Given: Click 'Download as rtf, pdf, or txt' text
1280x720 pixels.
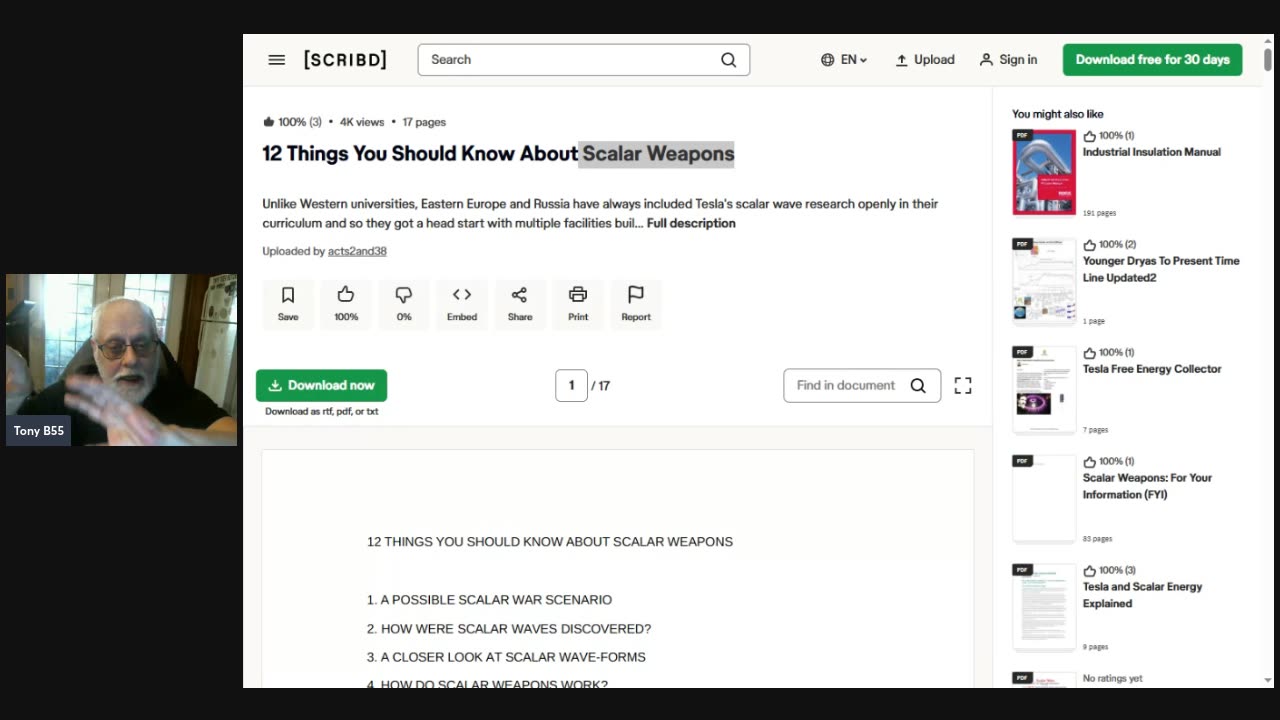Looking at the screenshot, I should point(321,411).
